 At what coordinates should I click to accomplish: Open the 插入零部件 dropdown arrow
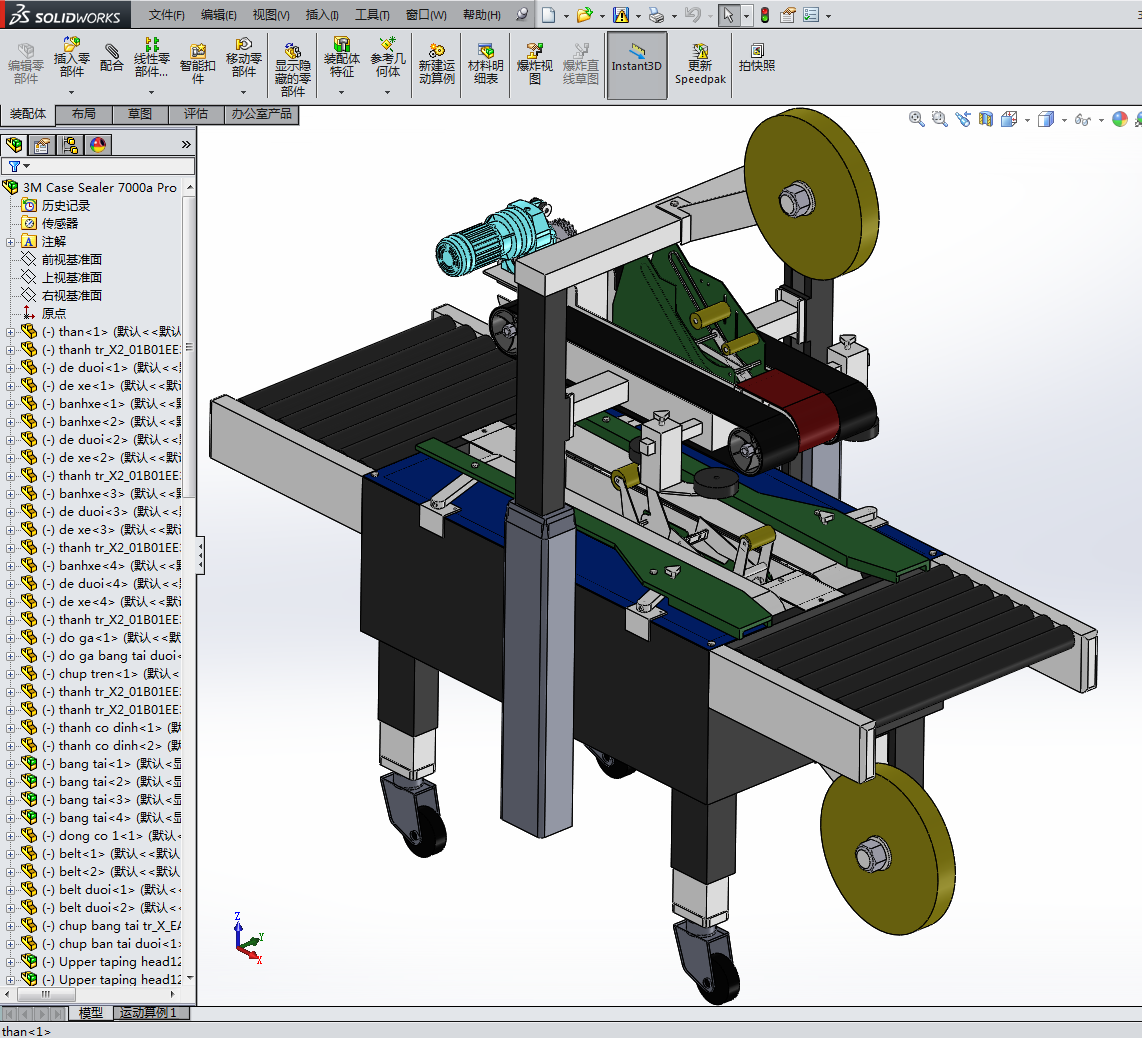[x=71, y=91]
